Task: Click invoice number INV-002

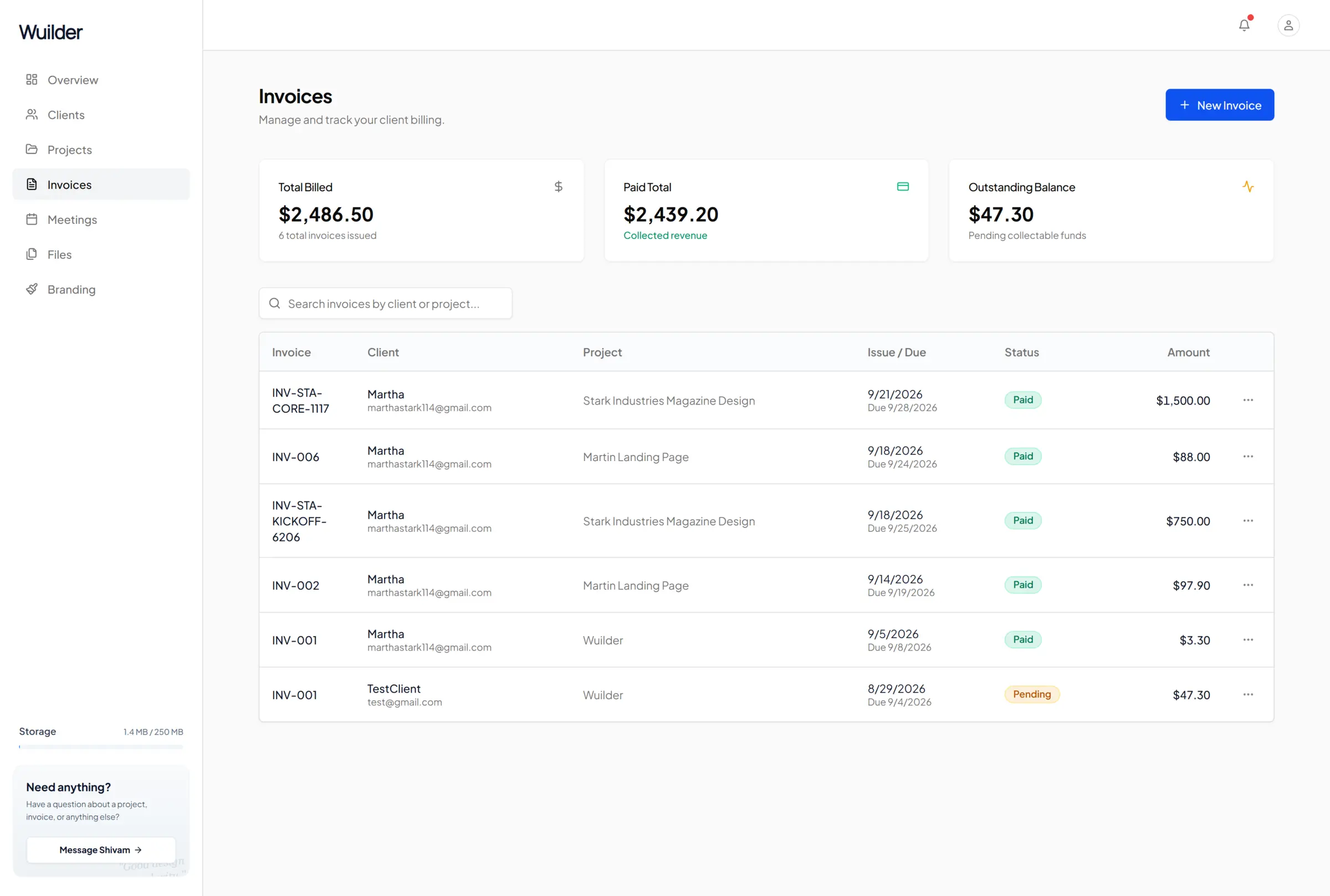Action: [x=295, y=586]
